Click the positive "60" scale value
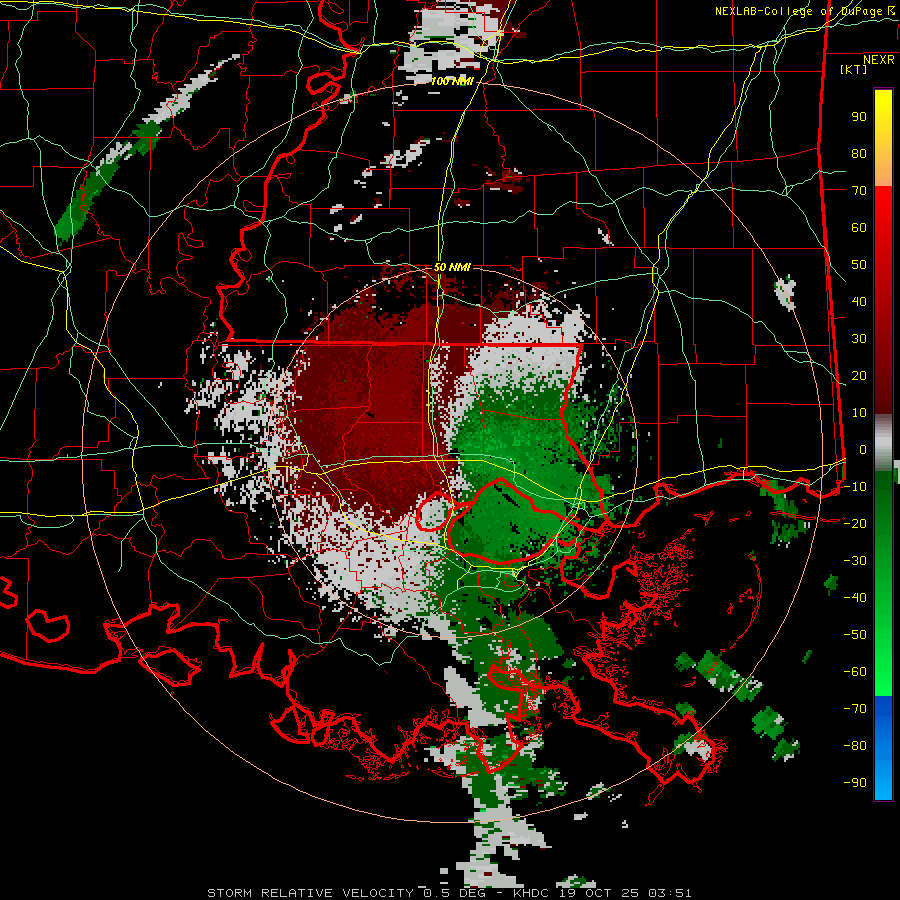This screenshot has height=900, width=900. [x=859, y=228]
